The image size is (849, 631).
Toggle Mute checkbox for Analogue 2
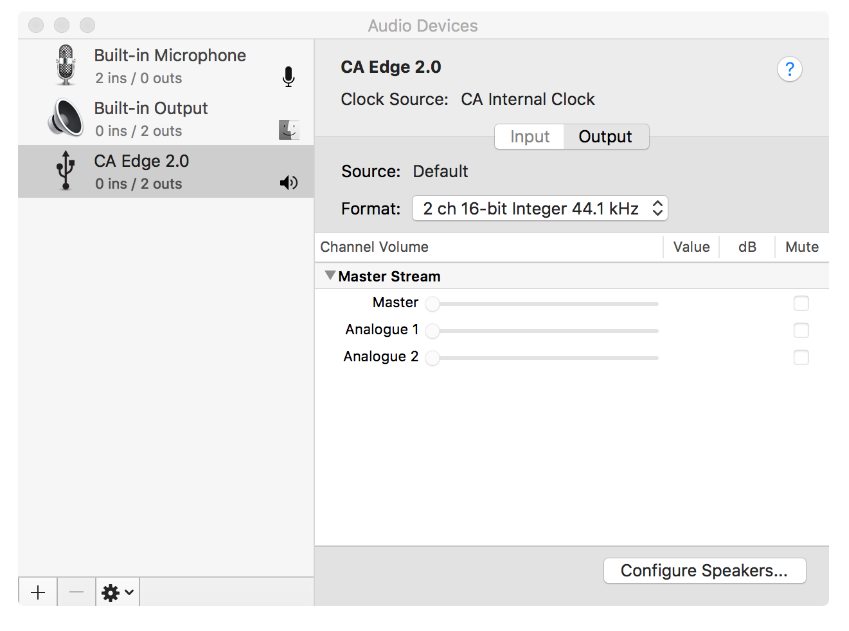pyautogui.click(x=801, y=357)
